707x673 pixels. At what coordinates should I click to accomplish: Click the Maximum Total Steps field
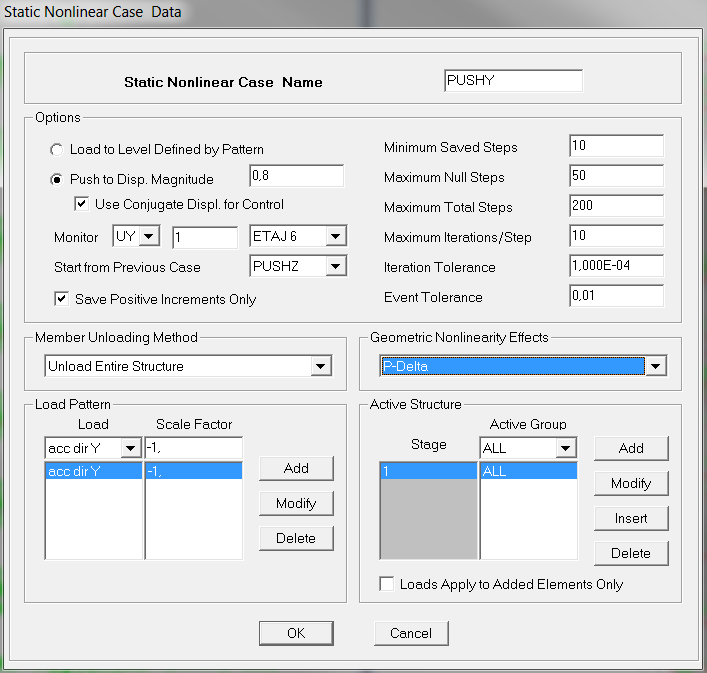(616, 206)
